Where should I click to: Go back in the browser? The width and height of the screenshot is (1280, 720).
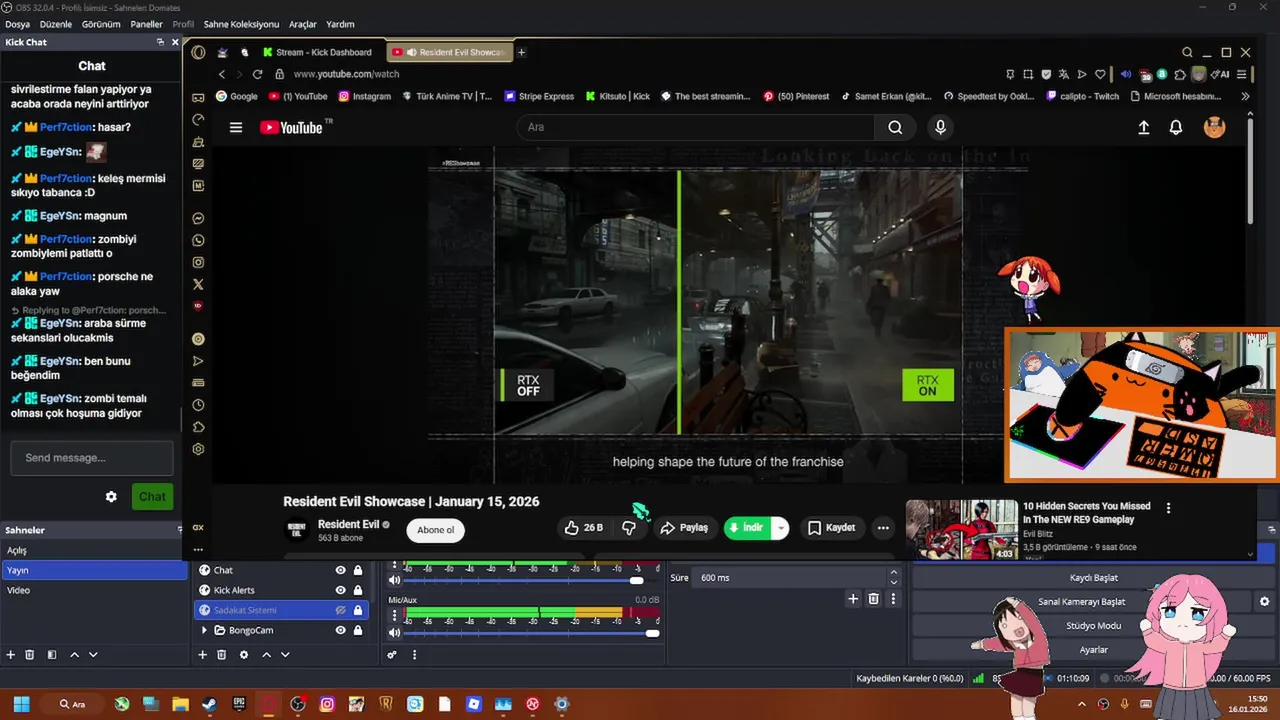click(222, 74)
